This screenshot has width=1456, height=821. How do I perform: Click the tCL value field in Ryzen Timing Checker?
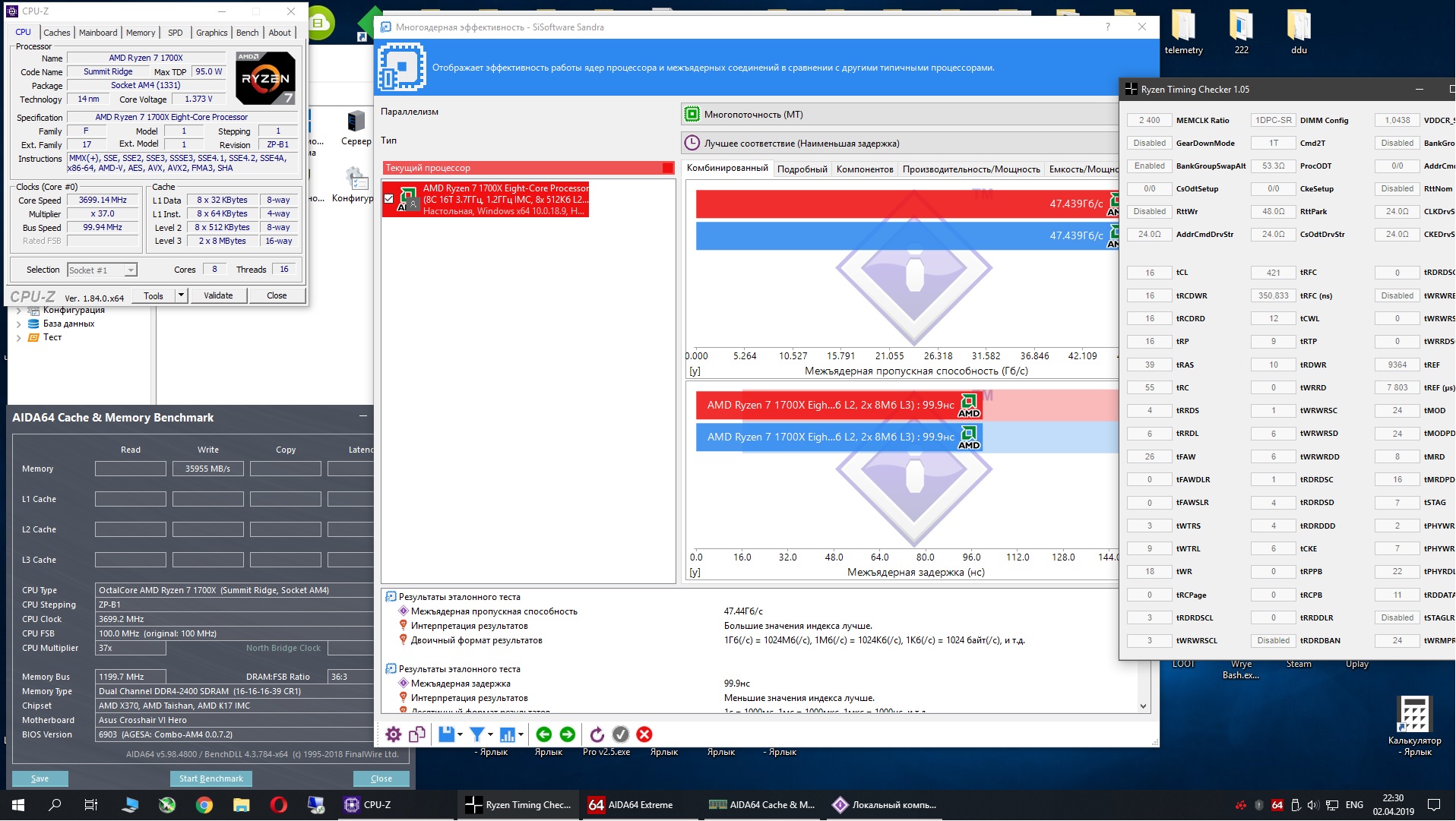coord(1150,273)
